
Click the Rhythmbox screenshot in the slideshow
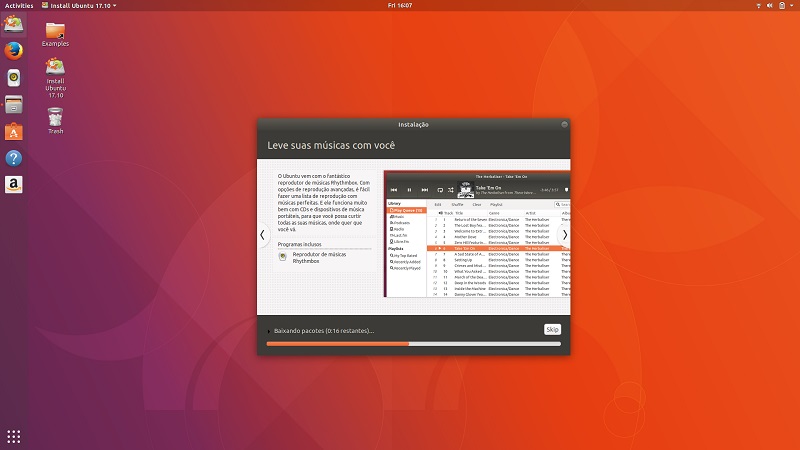[477, 234]
